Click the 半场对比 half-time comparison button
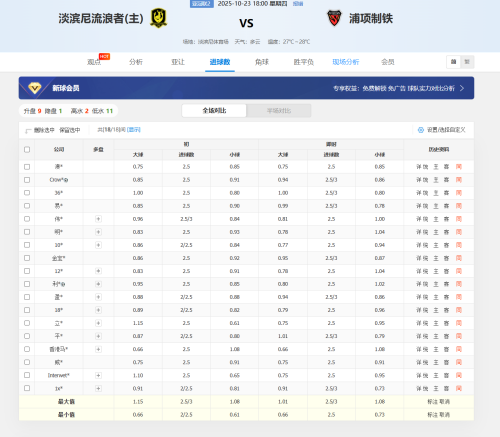Image resolution: width=500 pixels, height=437 pixels. [x=279, y=111]
